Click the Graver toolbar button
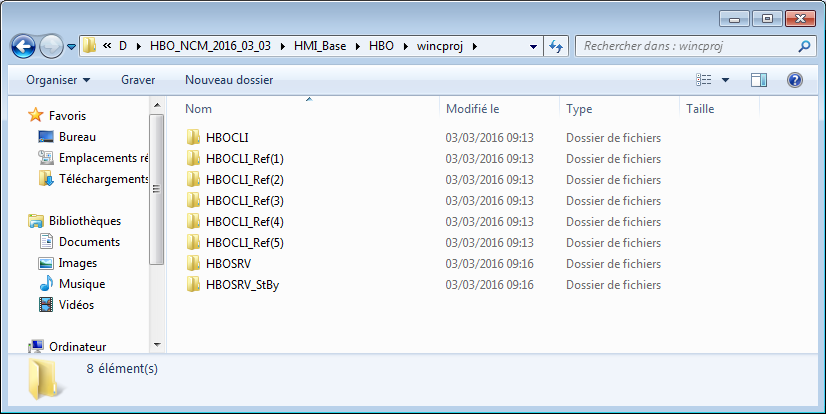The width and height of the screenshot is (826, 414). [x=138, y=80]
